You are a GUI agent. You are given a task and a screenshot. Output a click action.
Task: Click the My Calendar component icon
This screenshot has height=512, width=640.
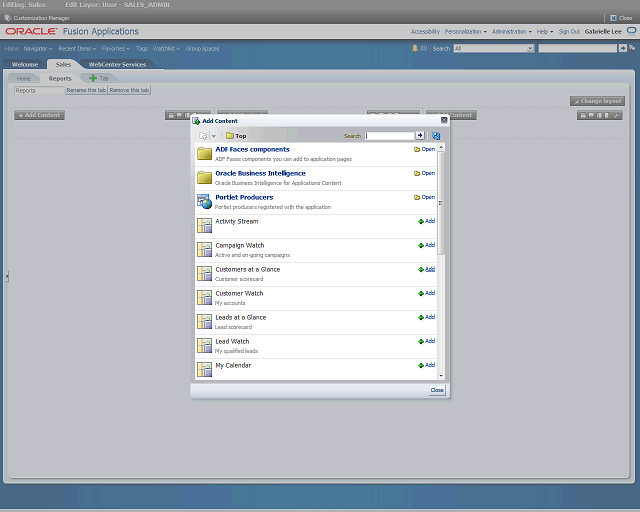[204, 370]
